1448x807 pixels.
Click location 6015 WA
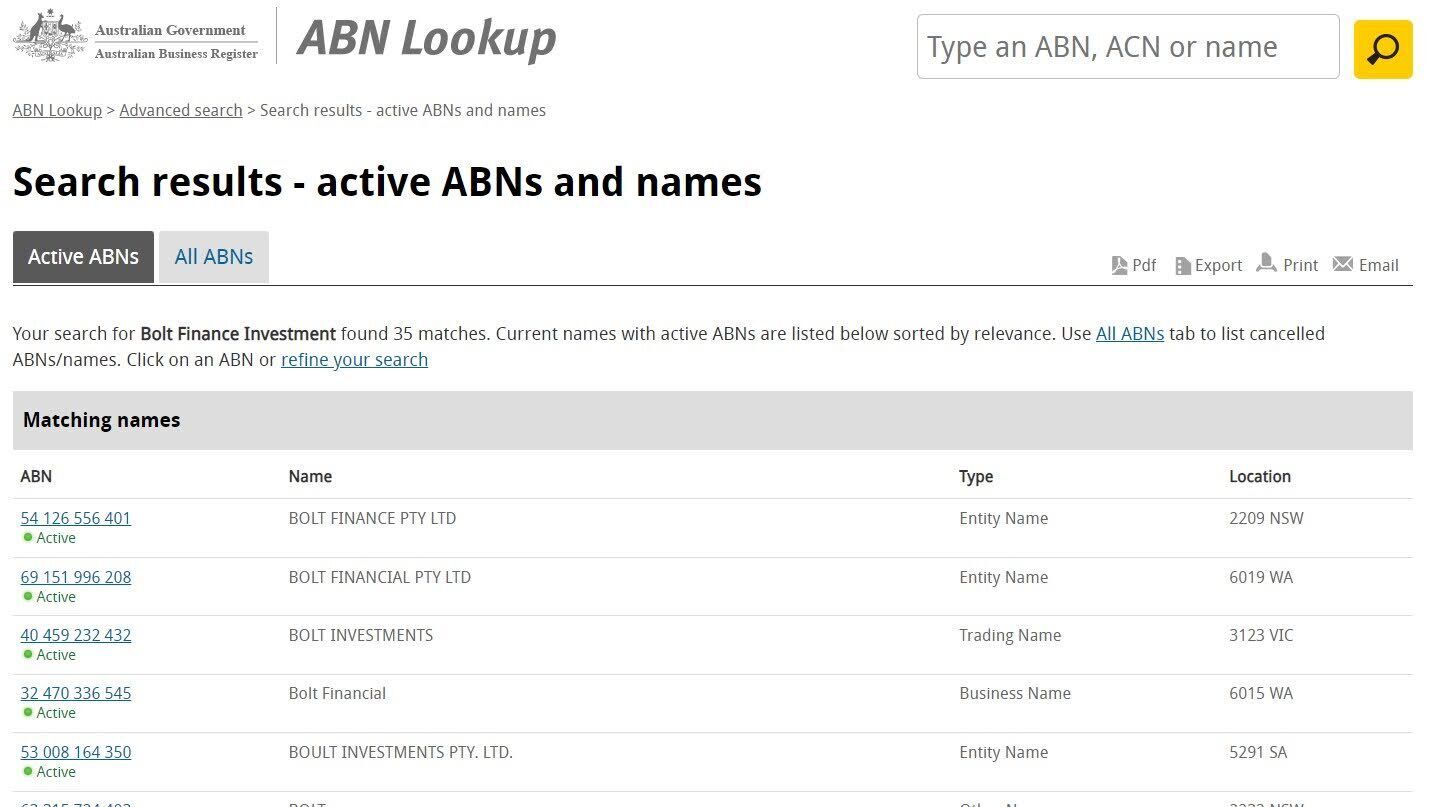click(1261, 693)
